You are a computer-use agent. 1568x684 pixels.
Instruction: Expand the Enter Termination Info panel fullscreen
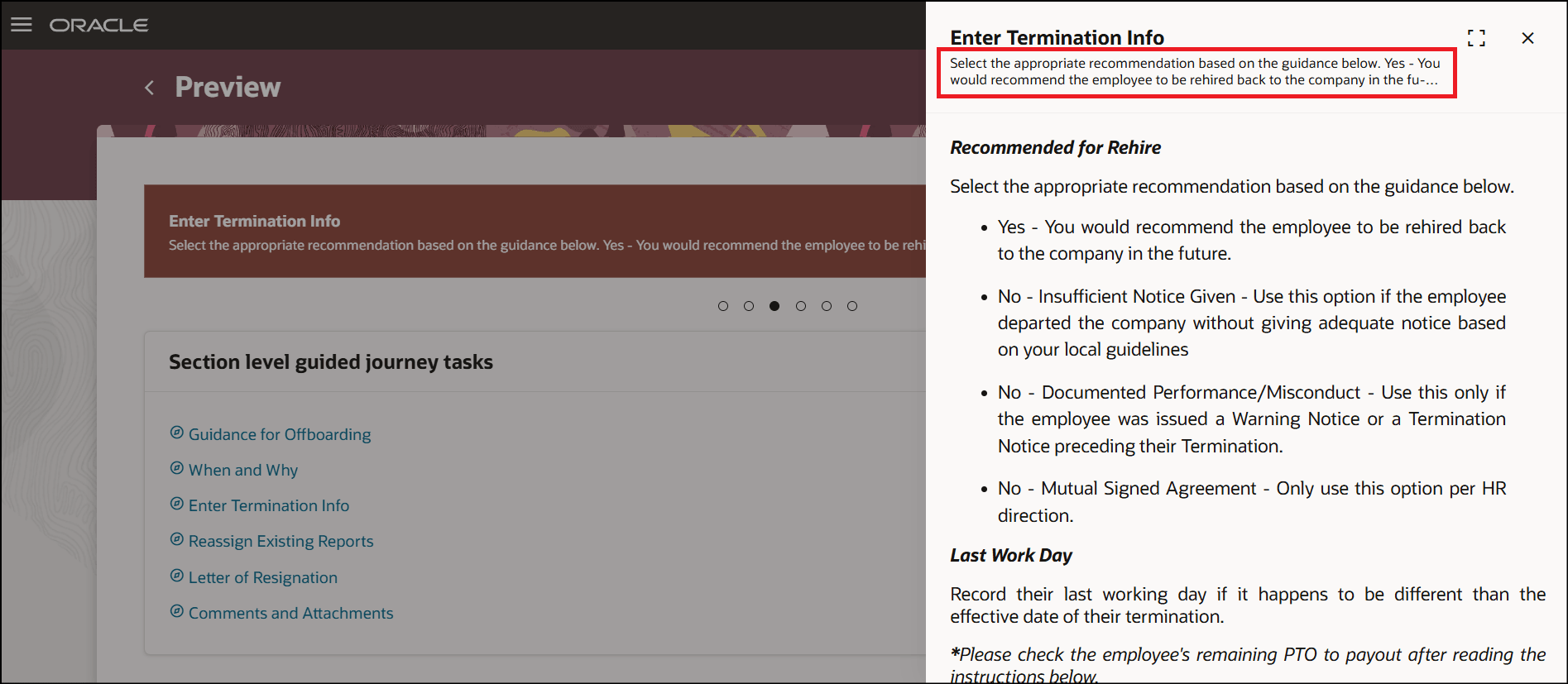[x=1476, y=38]
